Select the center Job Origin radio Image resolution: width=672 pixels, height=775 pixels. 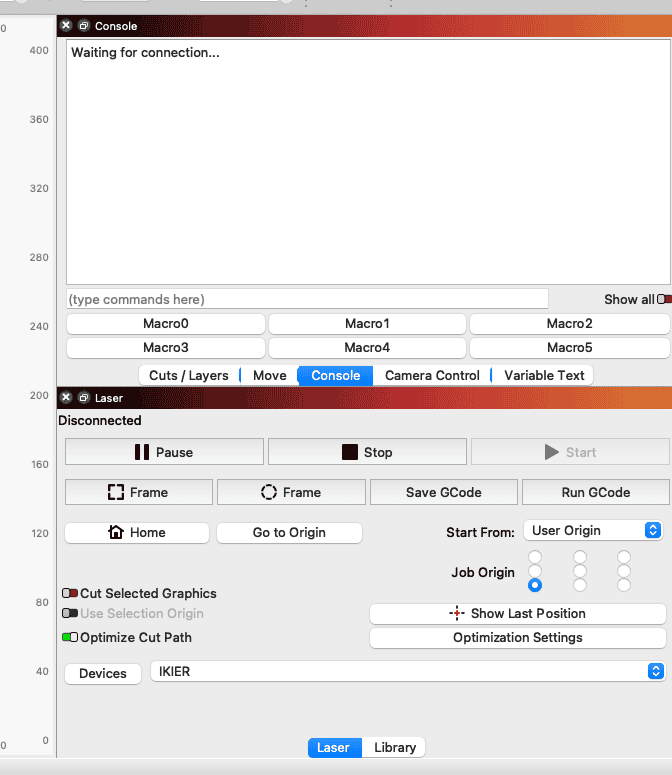(580, 571)
